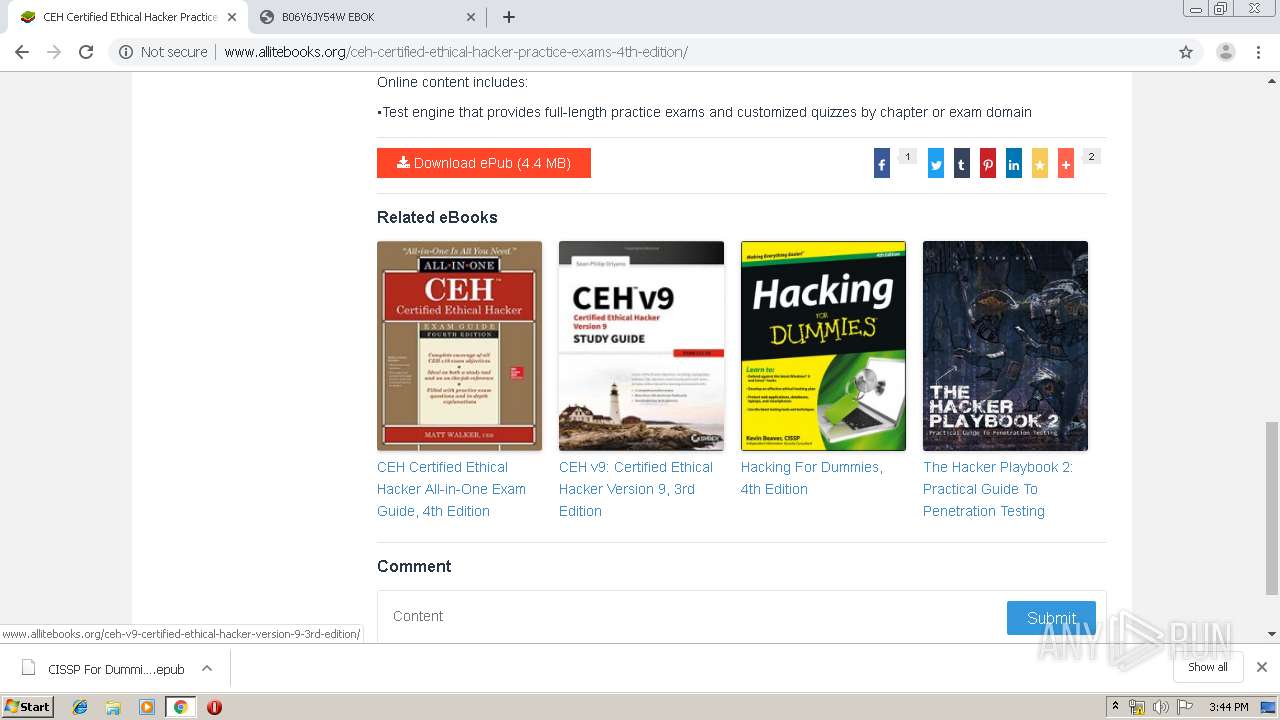Click the scrollbar down arrow
Viewport: 1280px width, 720px height.
point(1272,634)
